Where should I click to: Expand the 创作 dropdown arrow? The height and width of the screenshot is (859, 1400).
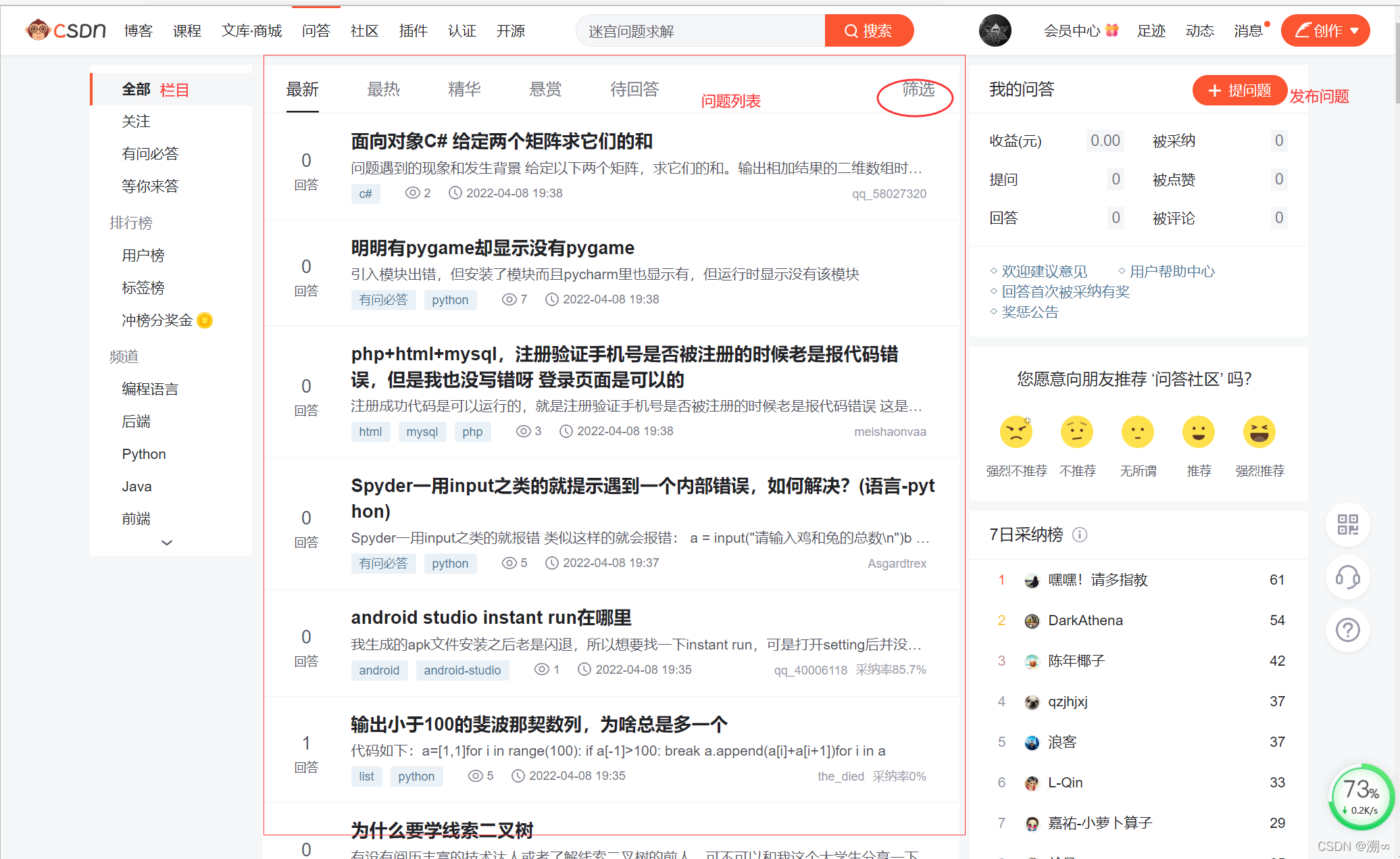click(1354, 31)
